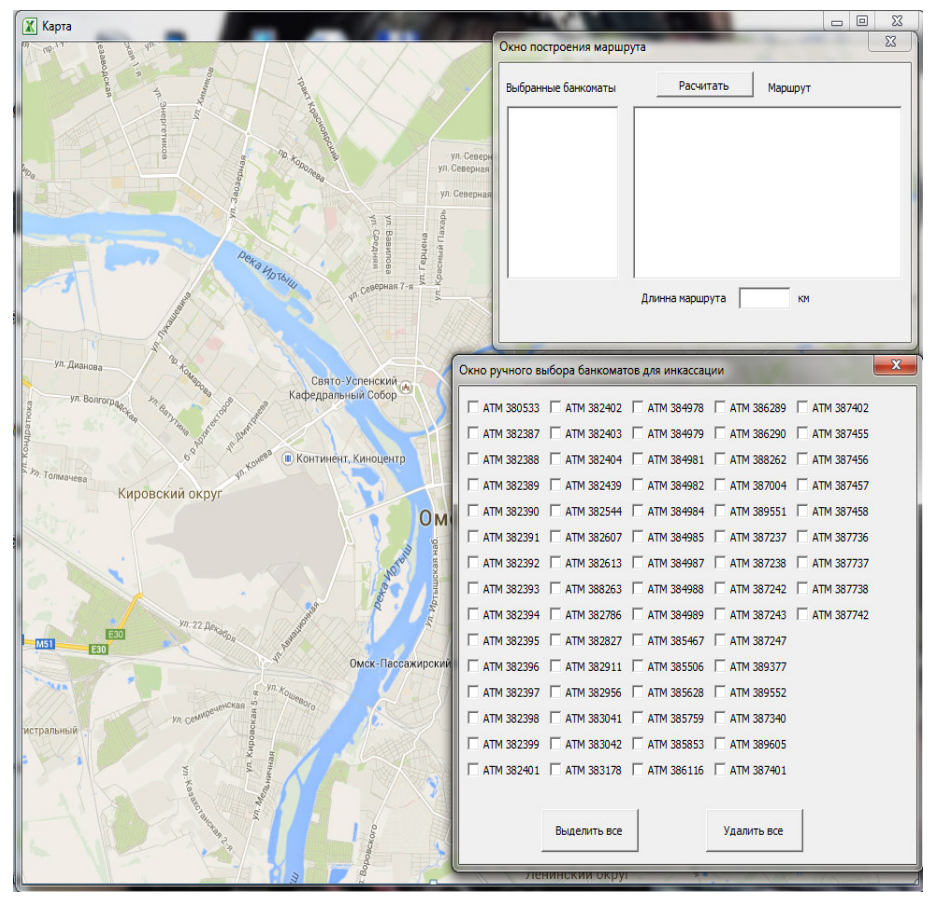Check the ATM 382402 checkbox
Screen dimensions: 939x900
pos(556,408)
